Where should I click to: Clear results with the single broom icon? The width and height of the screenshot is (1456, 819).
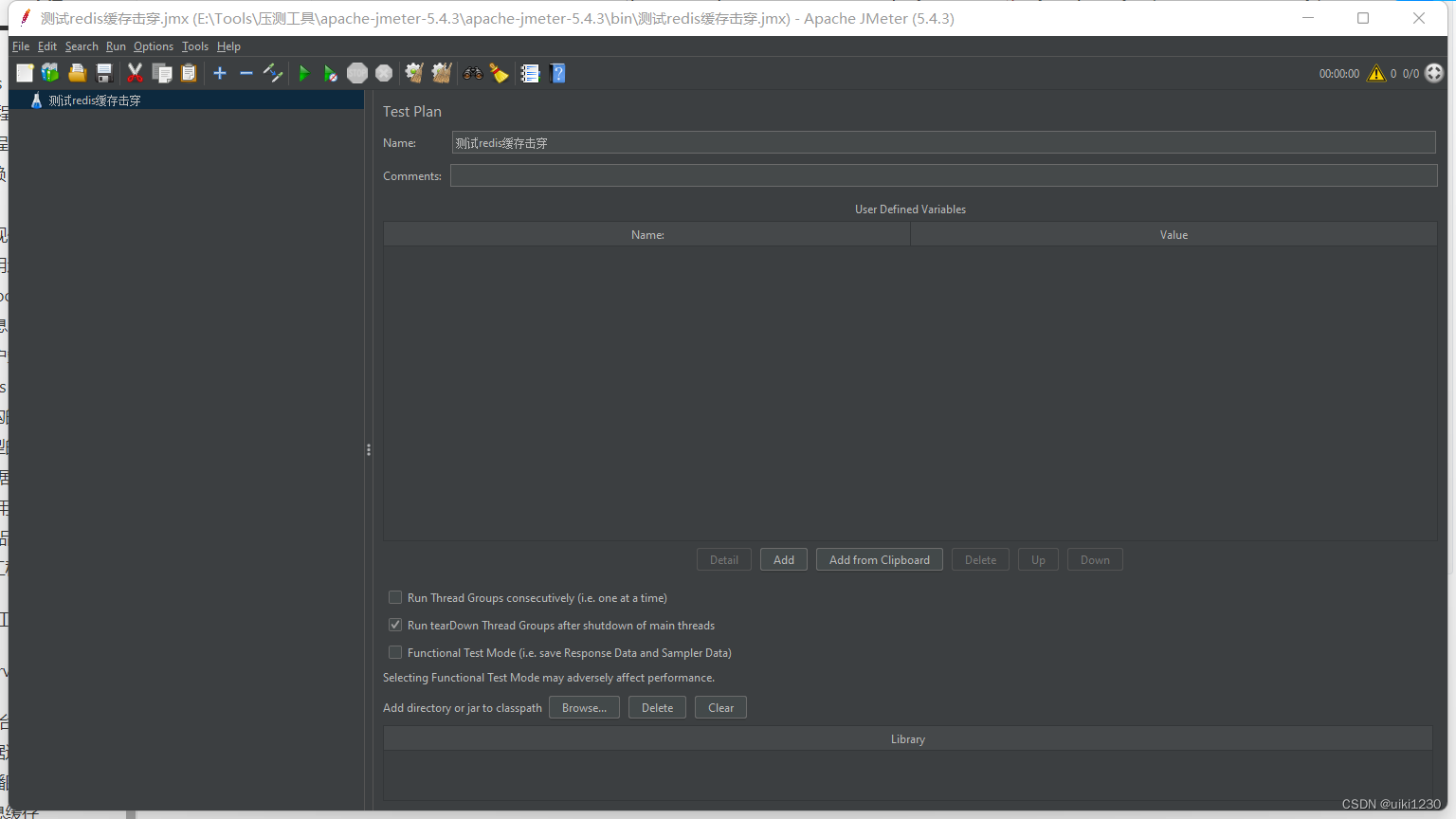point(414,73)
